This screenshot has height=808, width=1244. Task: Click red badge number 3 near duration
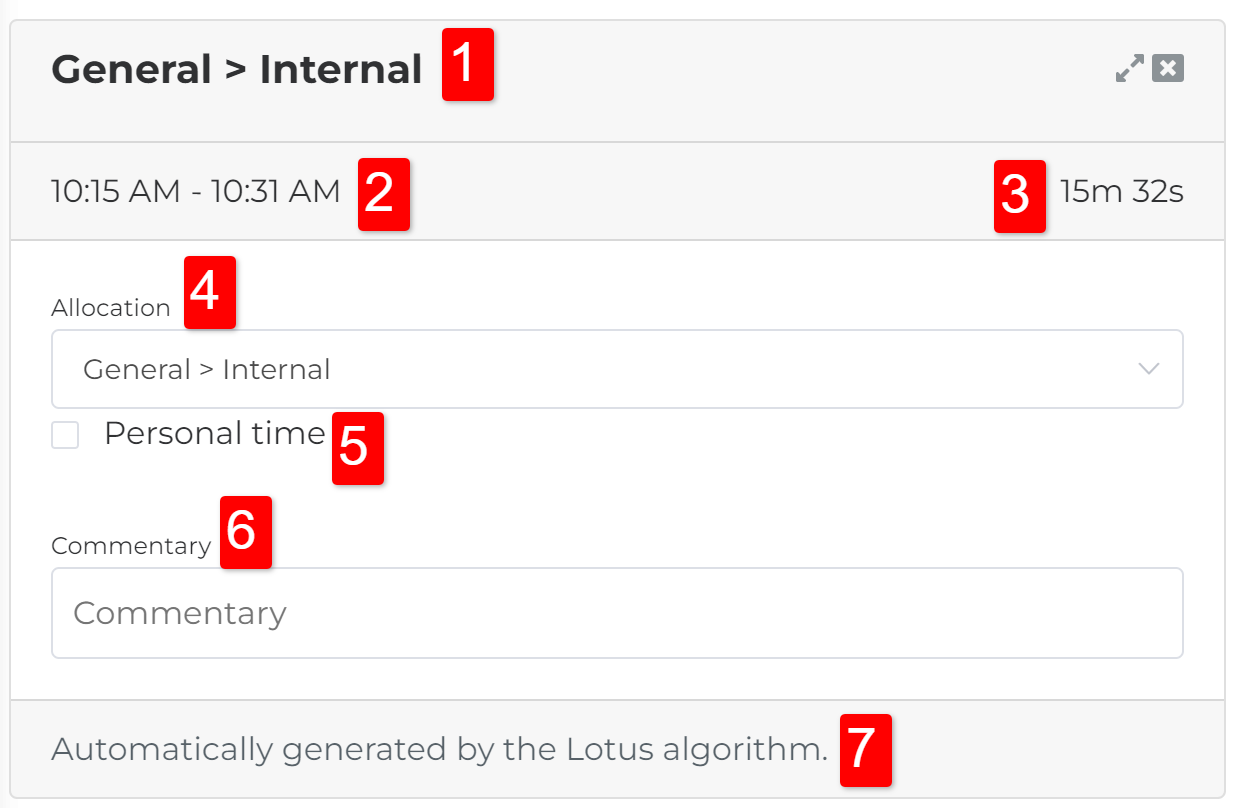click(x=1019, y=196)
